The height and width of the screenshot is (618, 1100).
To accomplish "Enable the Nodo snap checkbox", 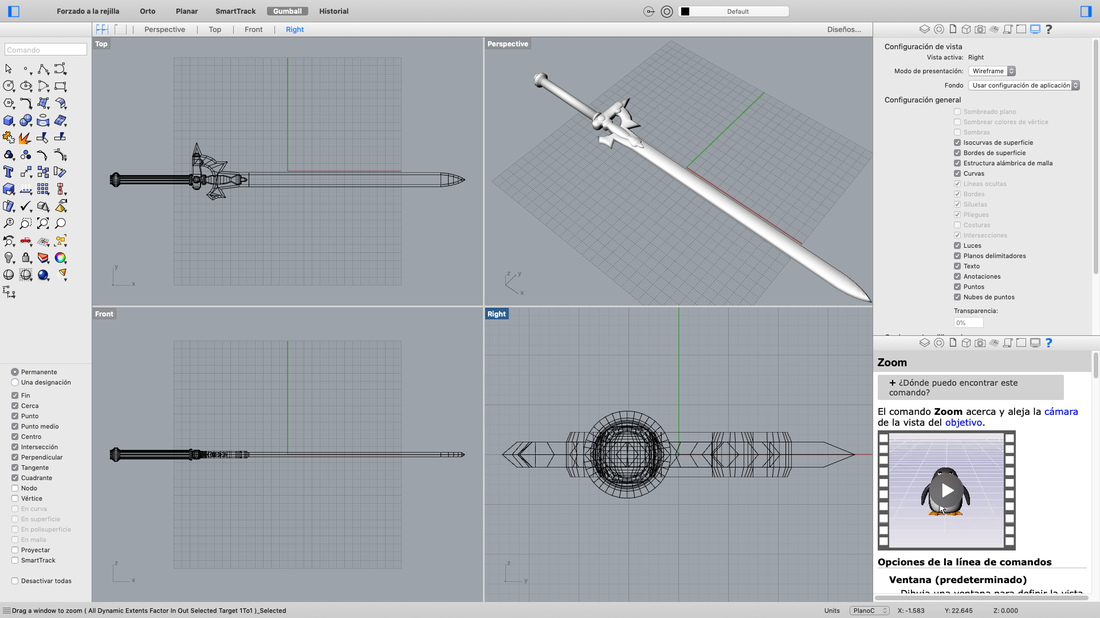I will [x=15, y=488].
